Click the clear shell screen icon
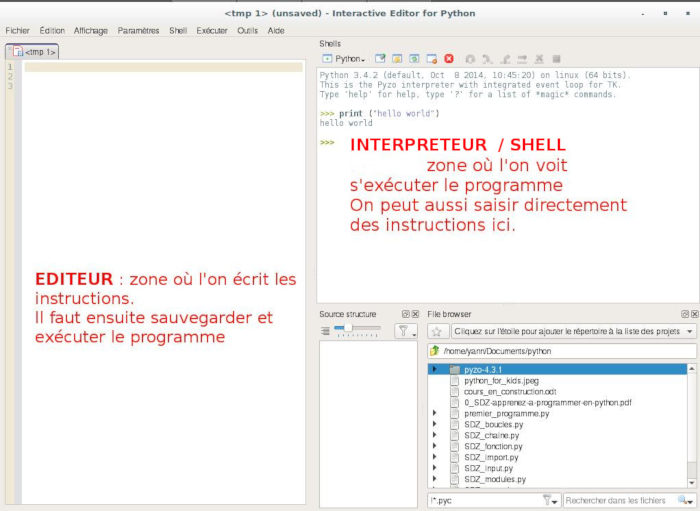This screenshot has height=511, width=700. pyautogui.click(x=380, y=58)
